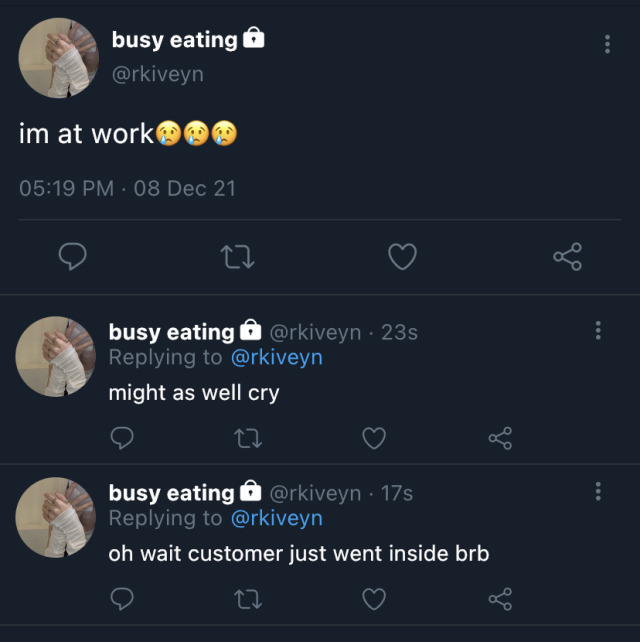Open profile picture on the main tweet

(x=59, y=57)
